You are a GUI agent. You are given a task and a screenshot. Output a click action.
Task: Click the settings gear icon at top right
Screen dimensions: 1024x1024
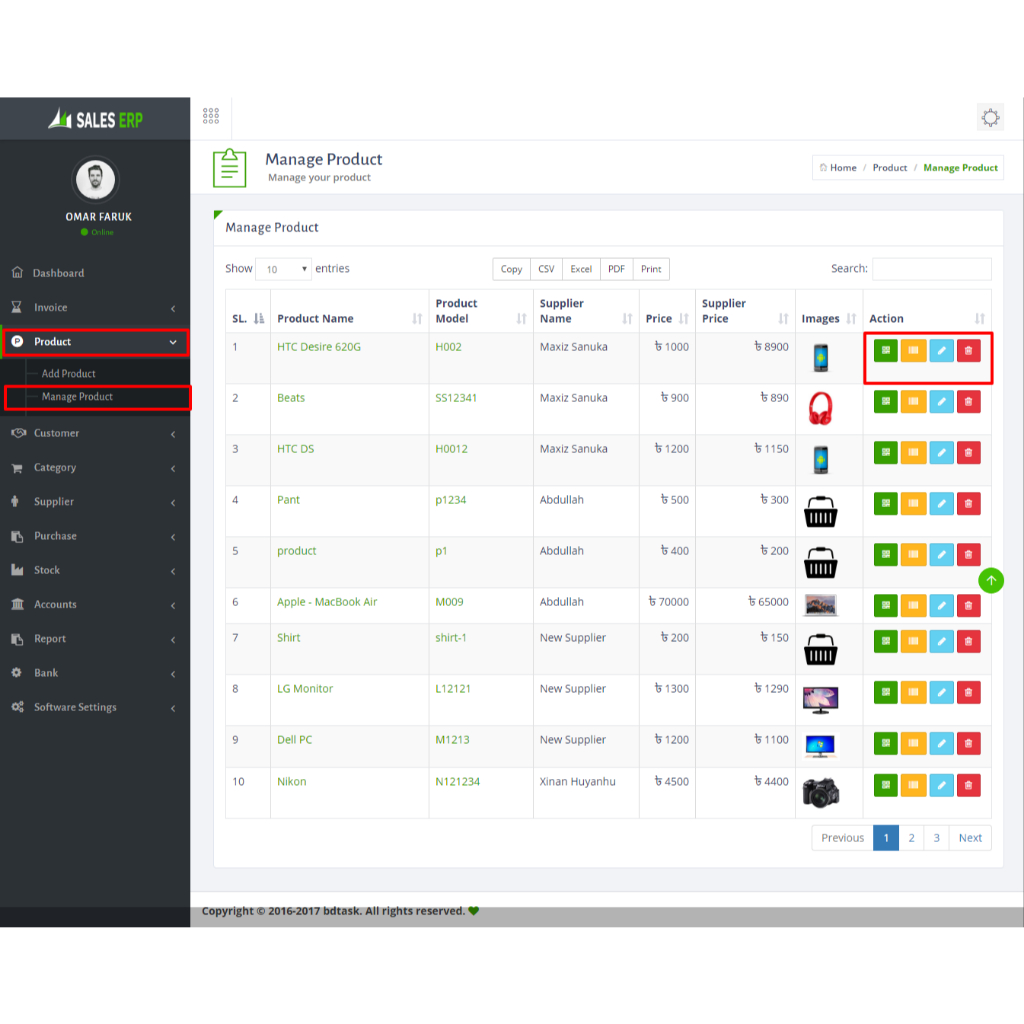(990, 118)
